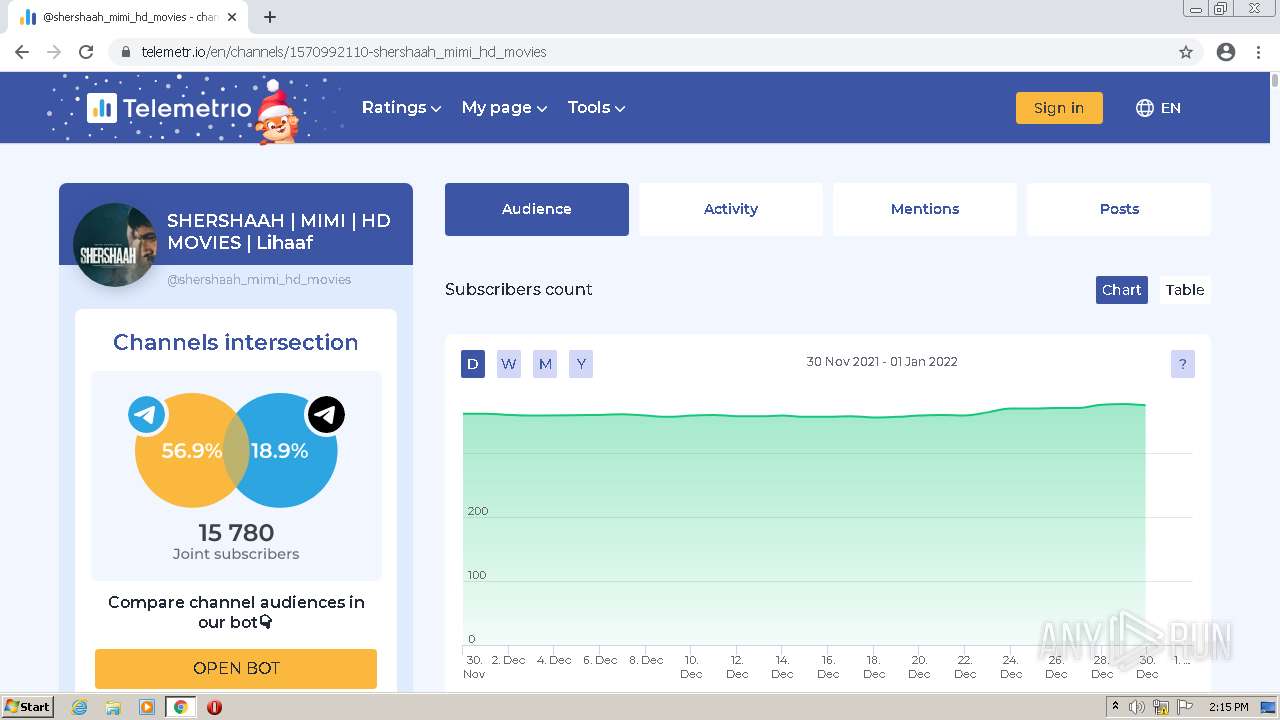Show hidden system tray icons
This screenshot has height=720, width=1280.
[x=1116, y=707]
